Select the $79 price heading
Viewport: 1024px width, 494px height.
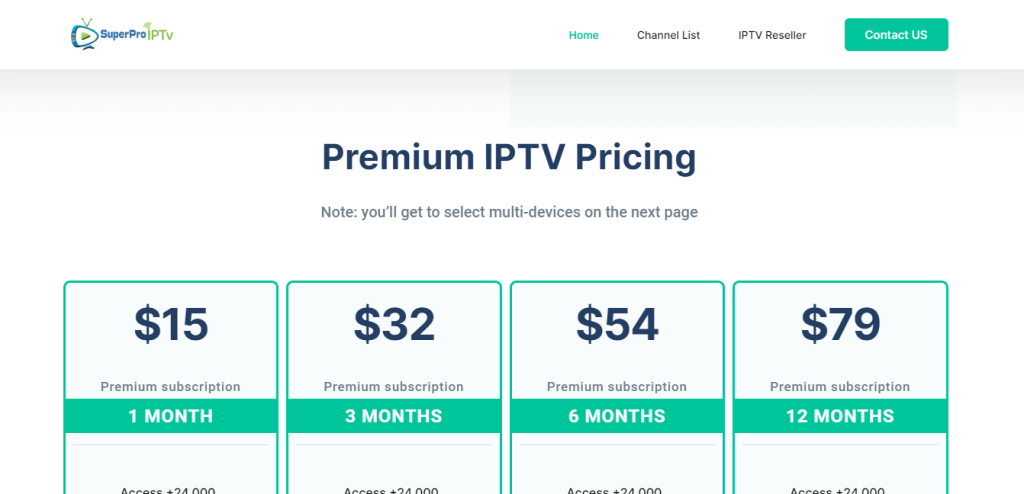(x=840, y=324)
